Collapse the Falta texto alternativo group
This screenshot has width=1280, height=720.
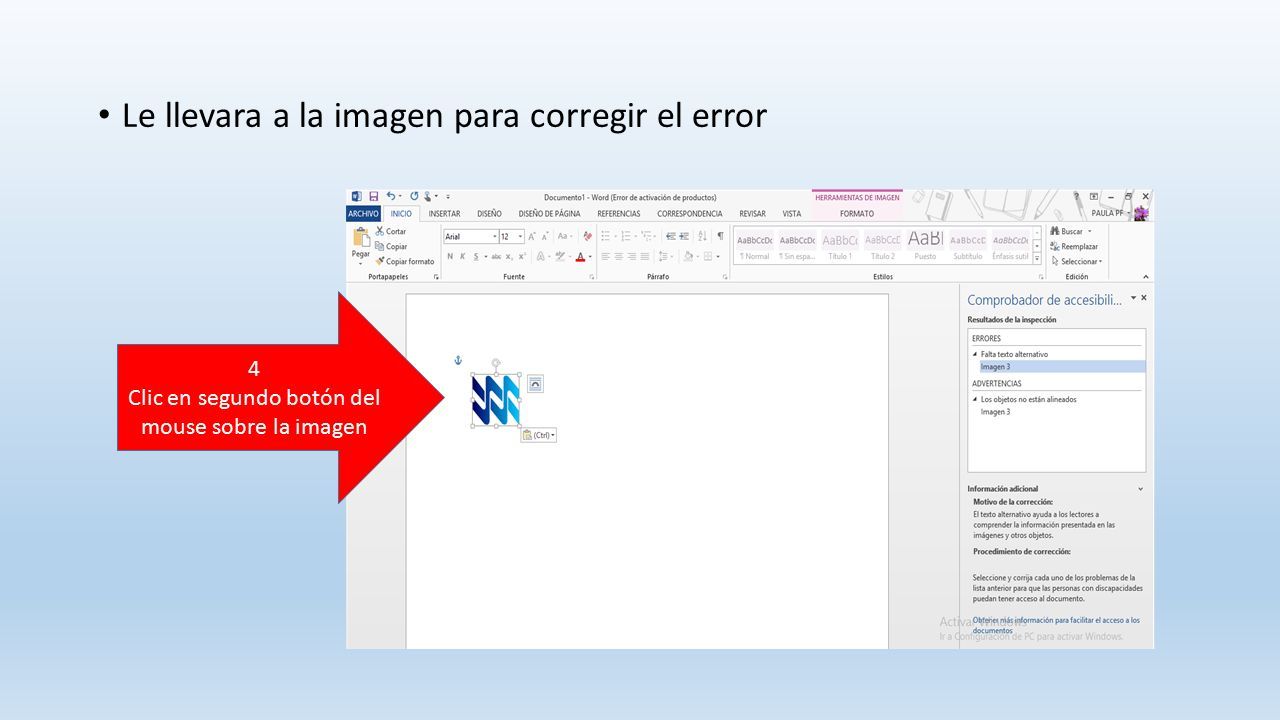(975, 354)
